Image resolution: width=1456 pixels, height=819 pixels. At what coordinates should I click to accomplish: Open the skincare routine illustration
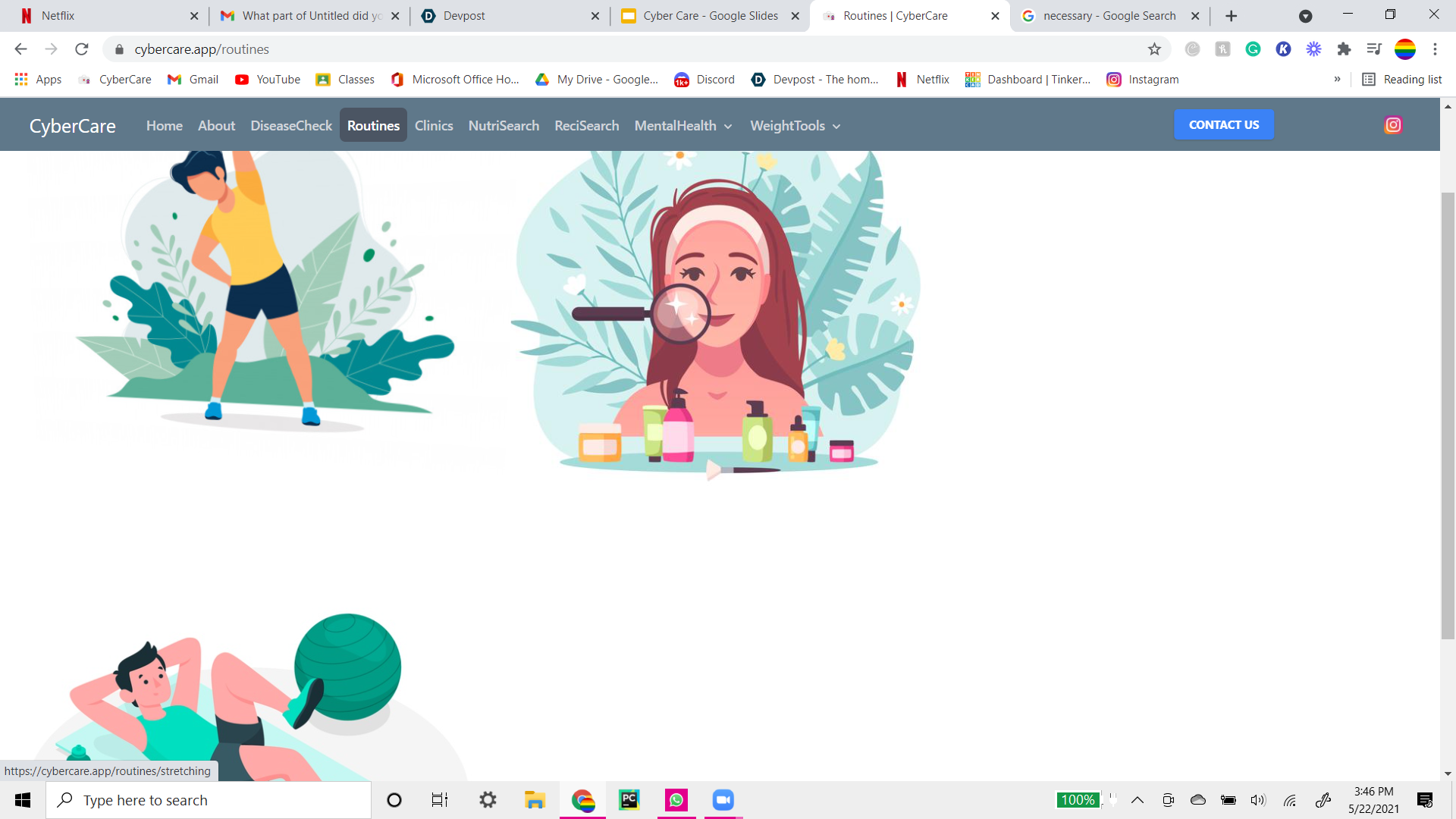717,315
